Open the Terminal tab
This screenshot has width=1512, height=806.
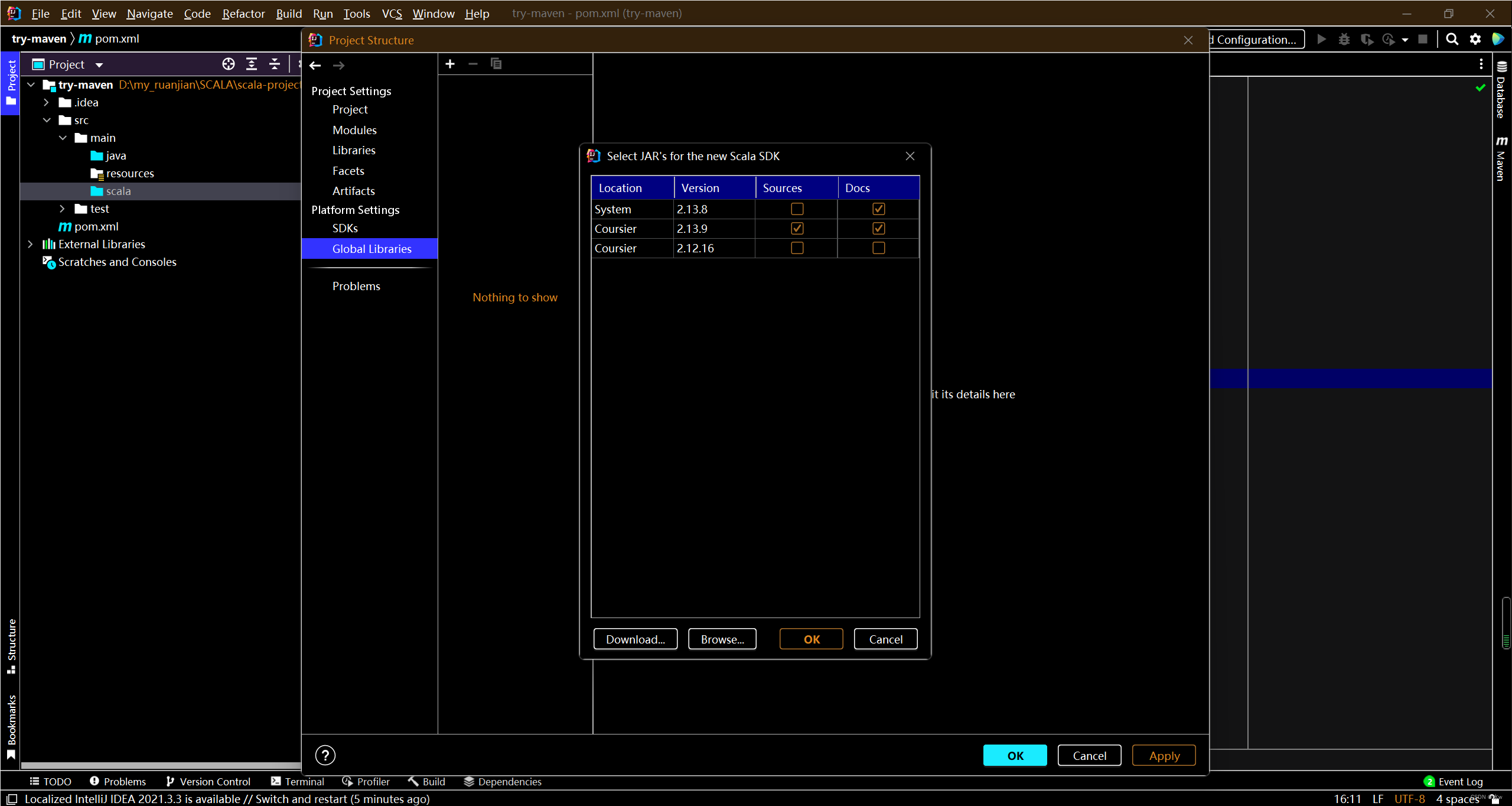coord(298,781)
